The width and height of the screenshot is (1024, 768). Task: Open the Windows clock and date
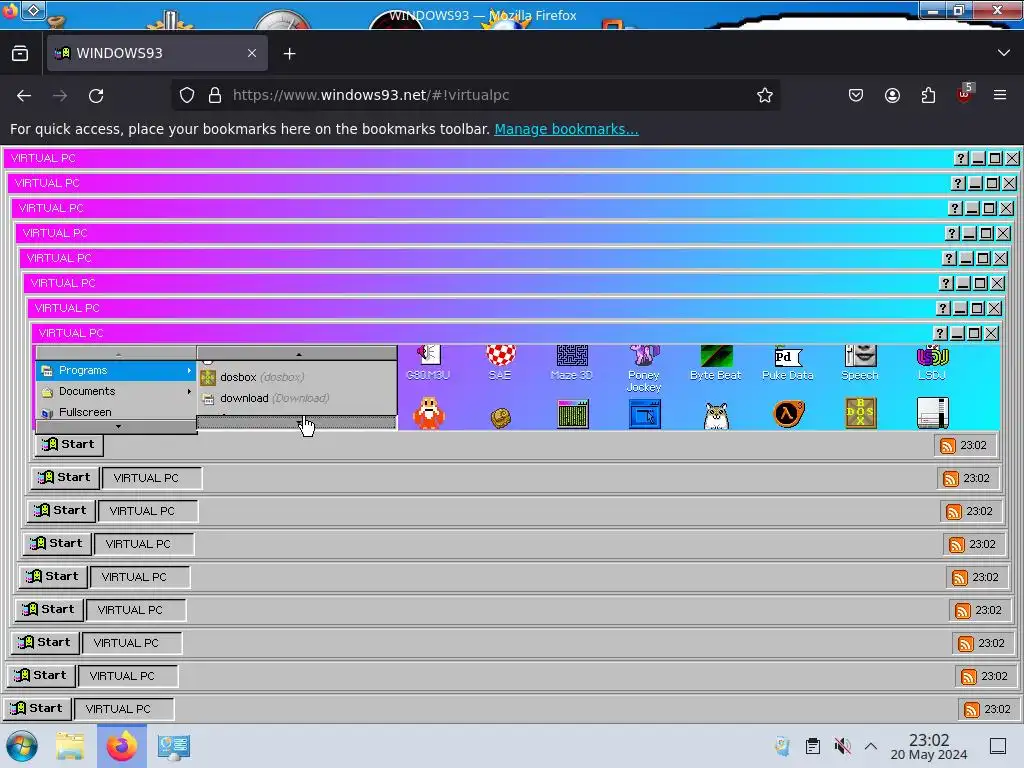click(x=929, y=746)
